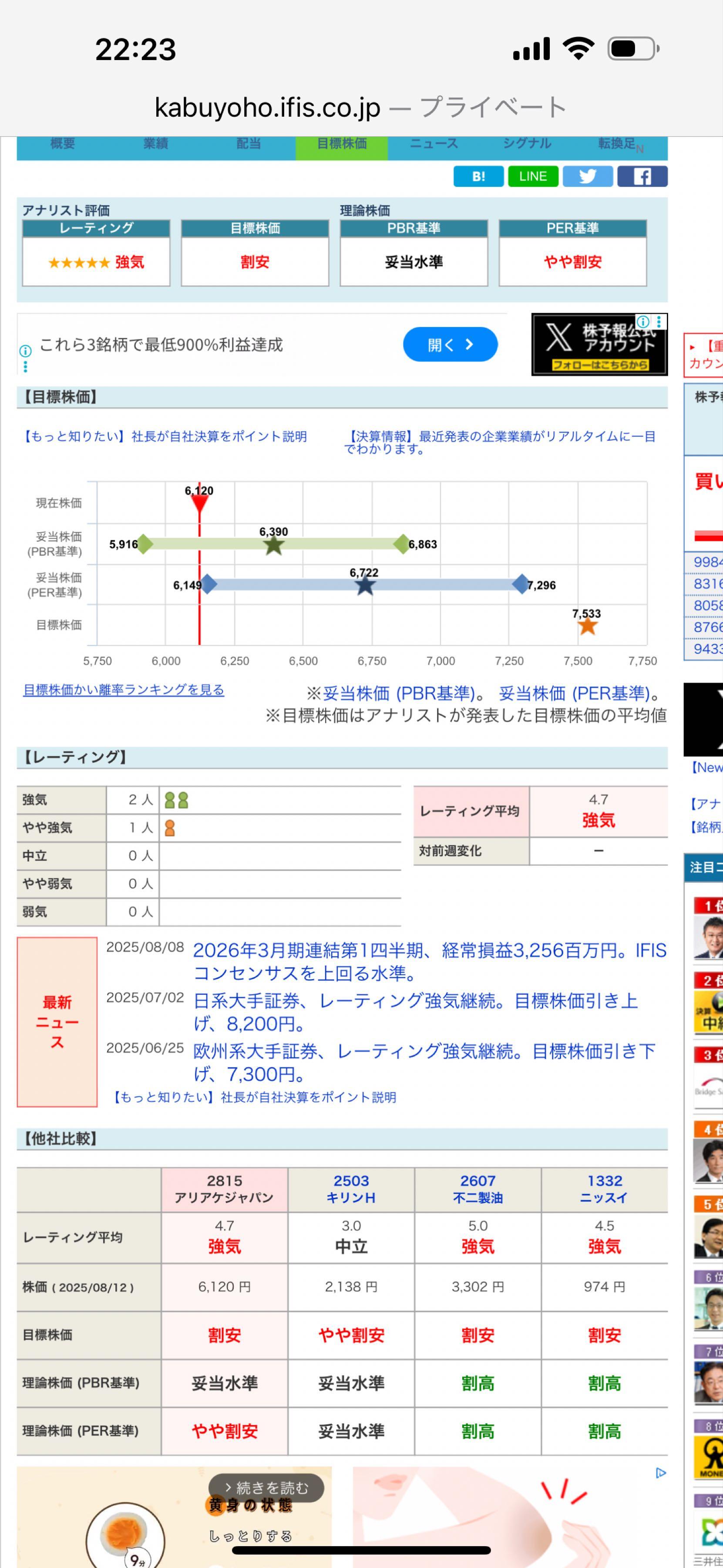Open the 【決算情報】 link
Image resolution: width=723 pixels, height=1568 pixels.
click(381, 436)
